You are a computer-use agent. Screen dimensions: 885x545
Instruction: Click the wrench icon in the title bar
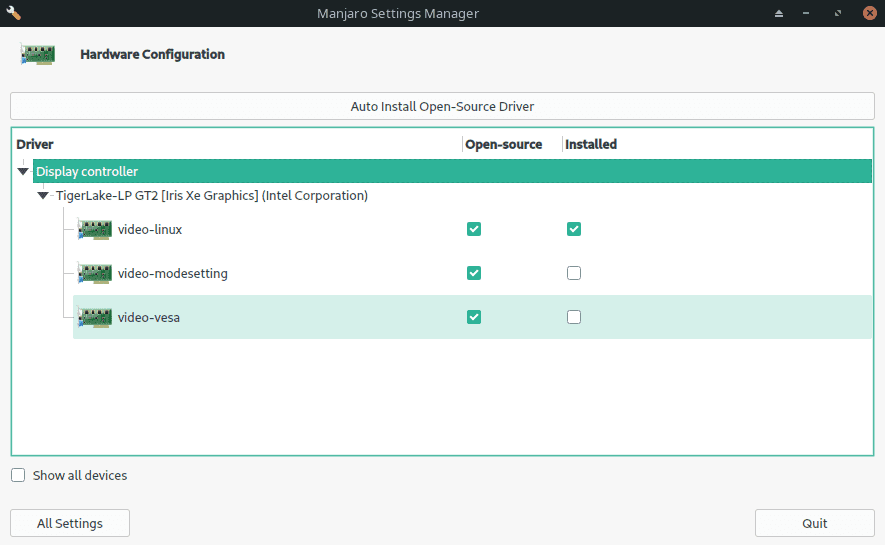[x=13, y=13]
